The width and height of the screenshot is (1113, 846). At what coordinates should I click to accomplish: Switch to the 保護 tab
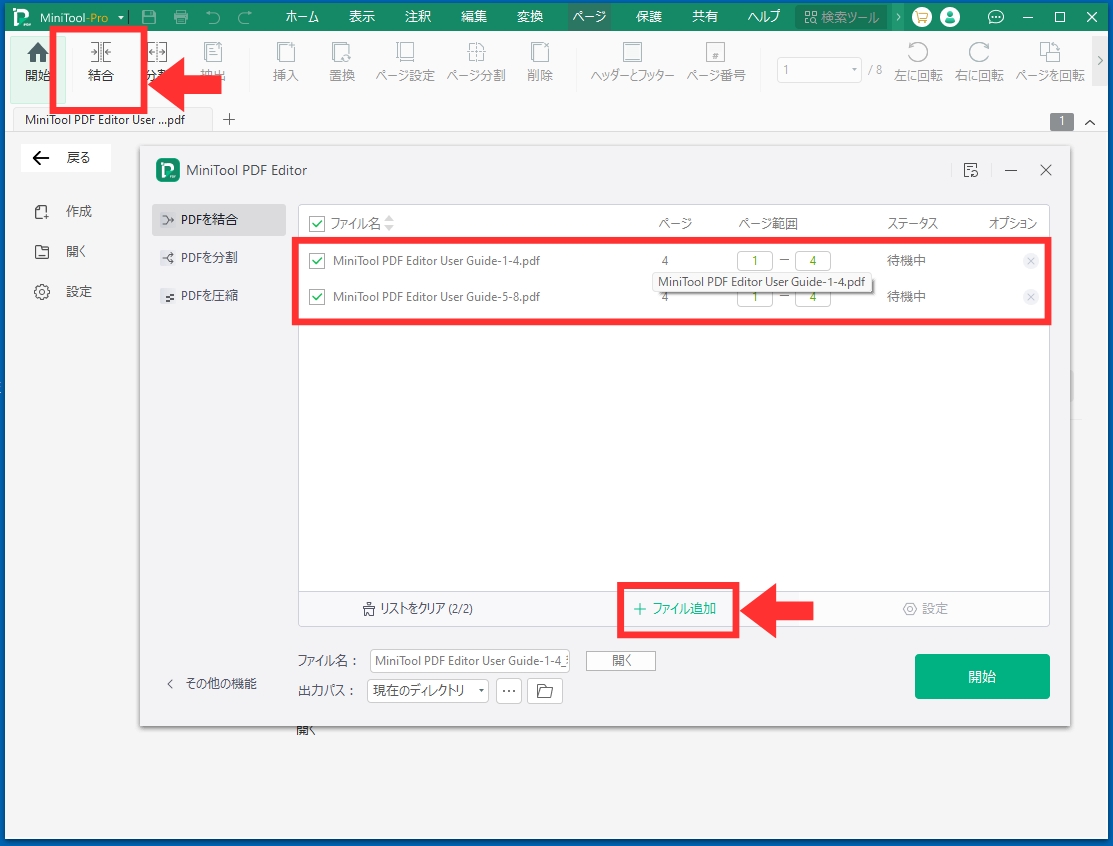pyautogui.click(x=649, y=17)
